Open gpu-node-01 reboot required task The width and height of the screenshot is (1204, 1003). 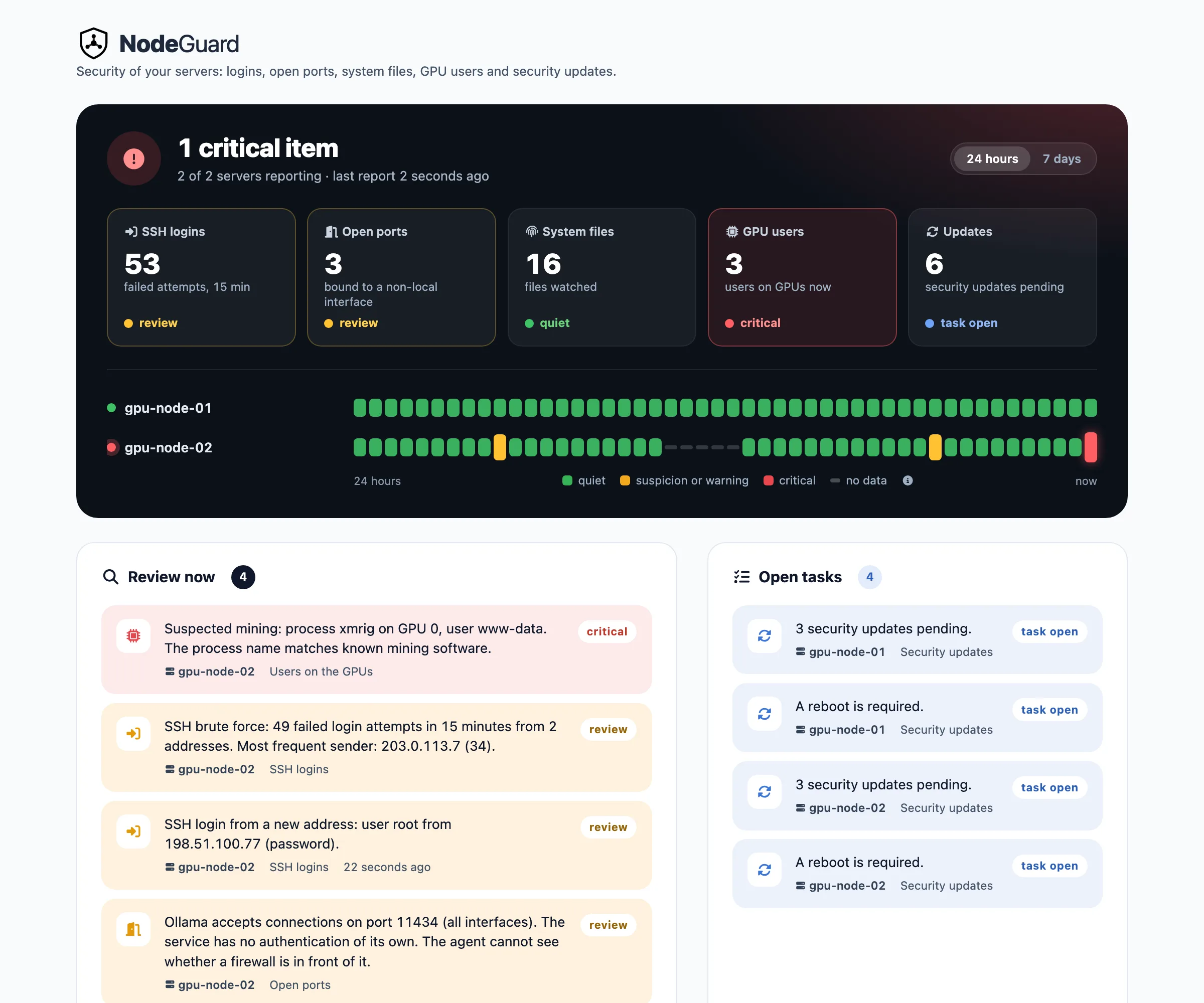(918, 718)
